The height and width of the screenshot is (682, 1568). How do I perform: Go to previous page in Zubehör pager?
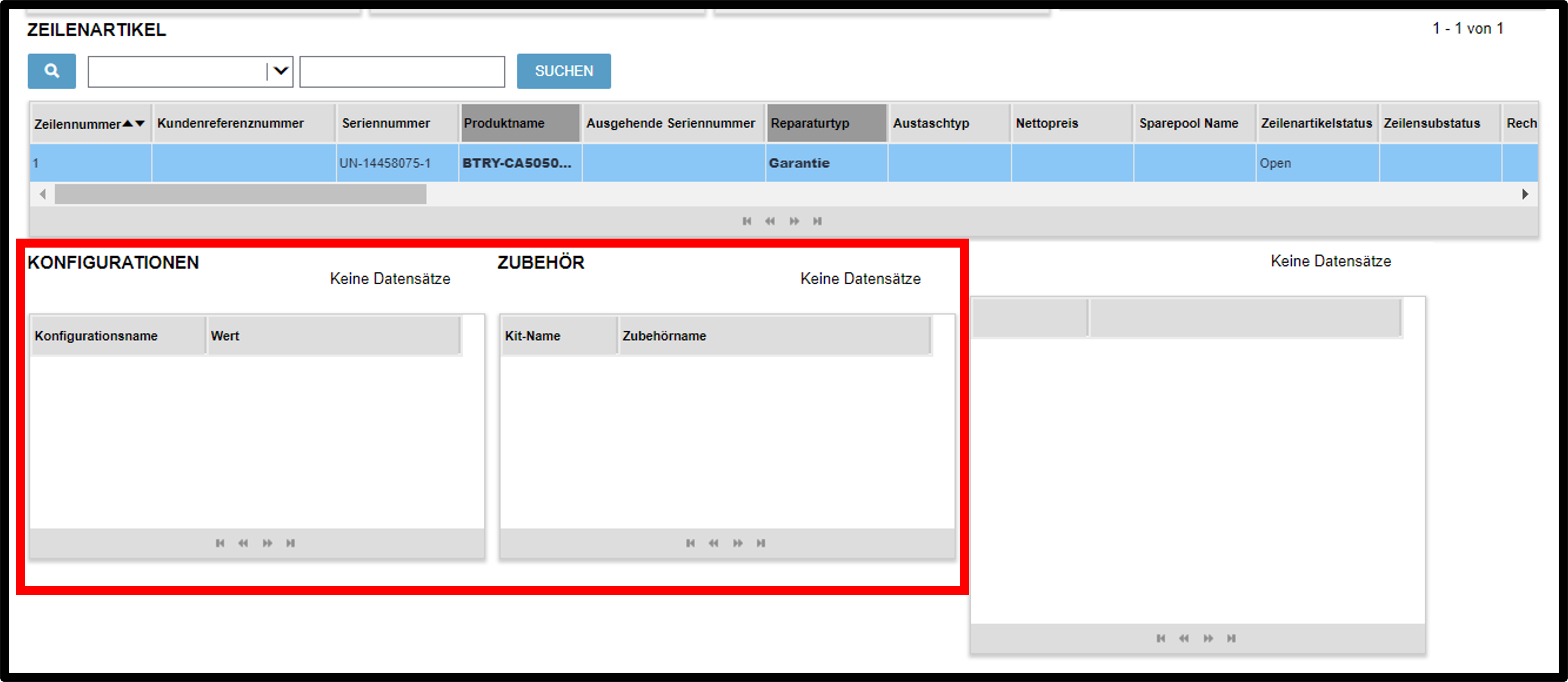[x=713, y=543]
